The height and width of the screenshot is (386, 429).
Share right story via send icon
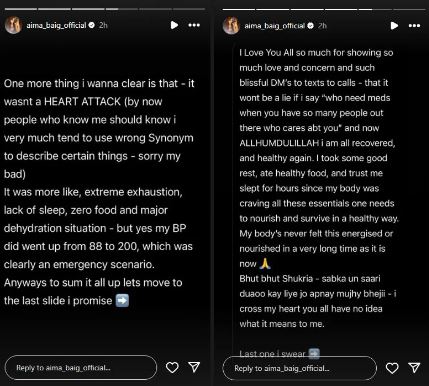point(414,367)
